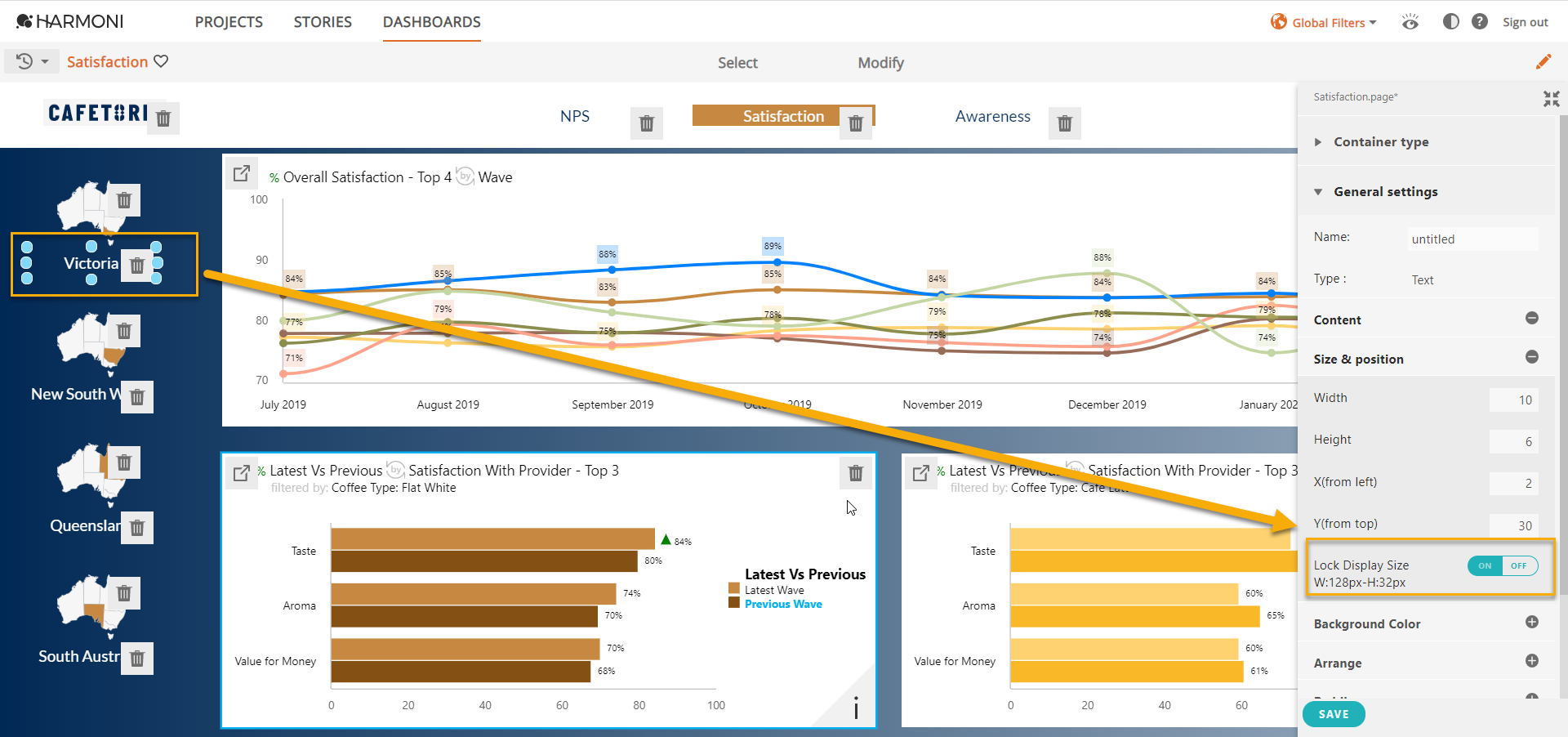Delete the Victoria map widget
The height and width of the screenshot is (737, 1568).
click(137, 264)
